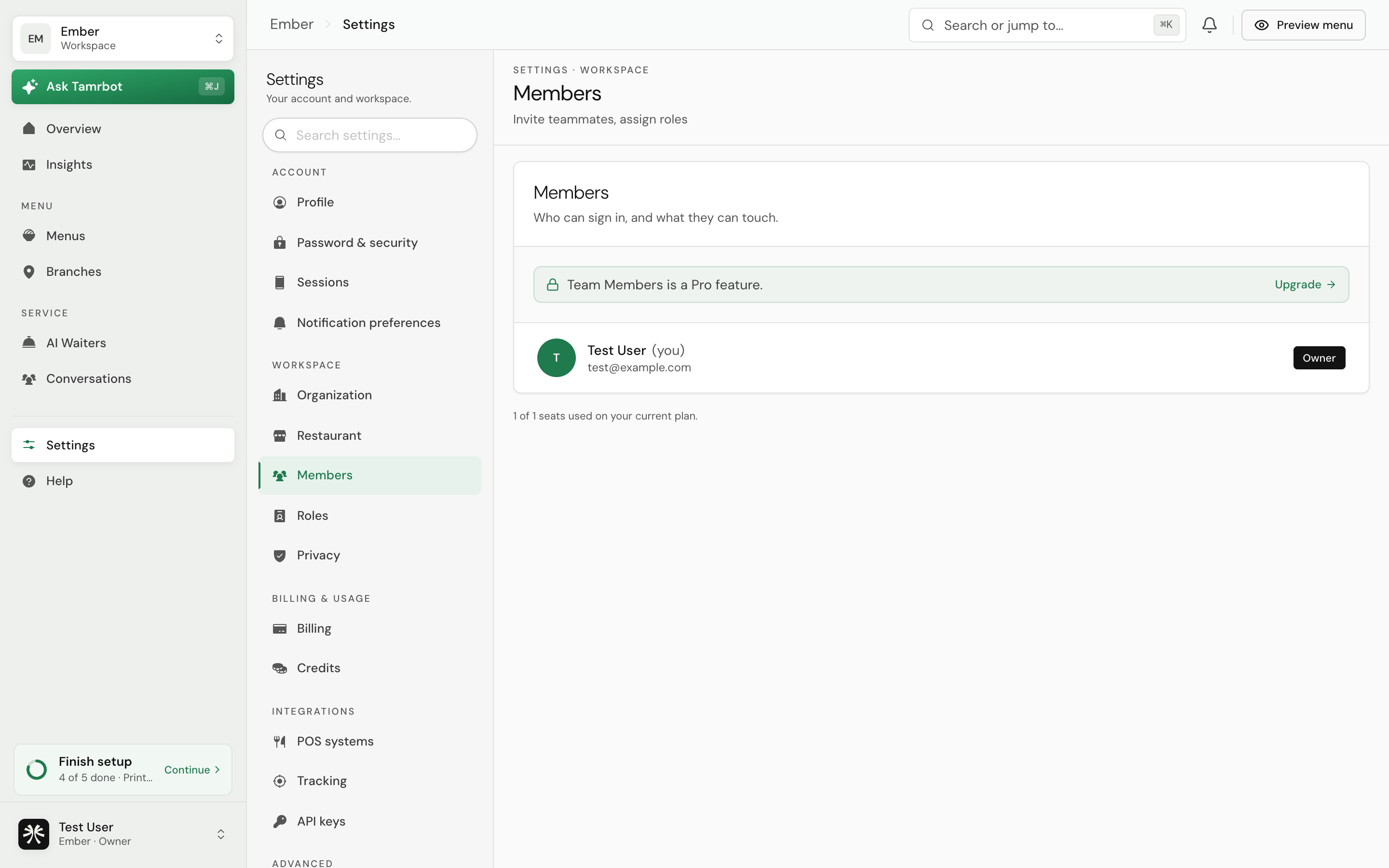Screen dimensions: 1389x868
Task: Open API keys settings
Action: tap(369, 822)
